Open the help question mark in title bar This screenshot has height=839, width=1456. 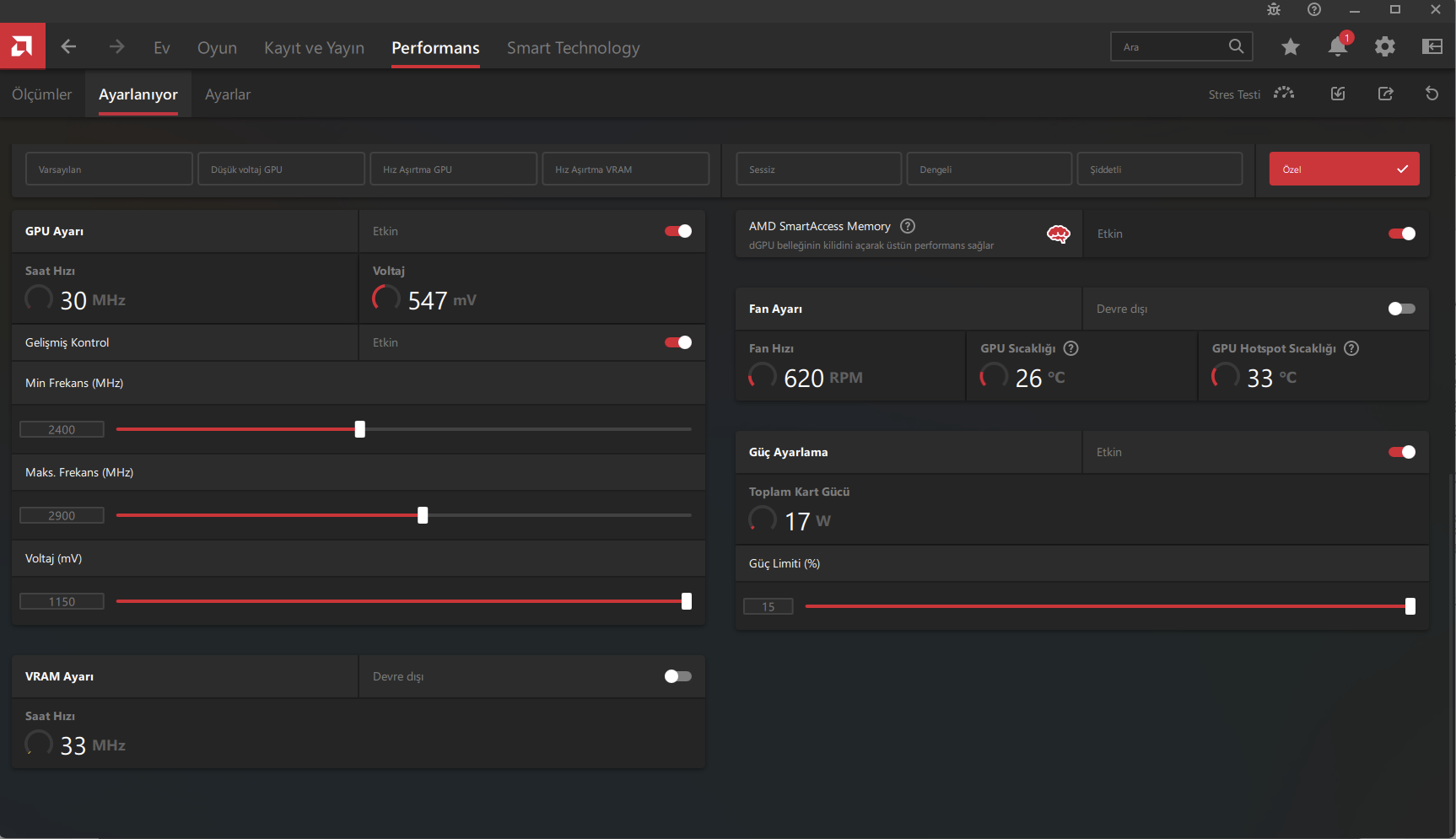(1314, 9)
